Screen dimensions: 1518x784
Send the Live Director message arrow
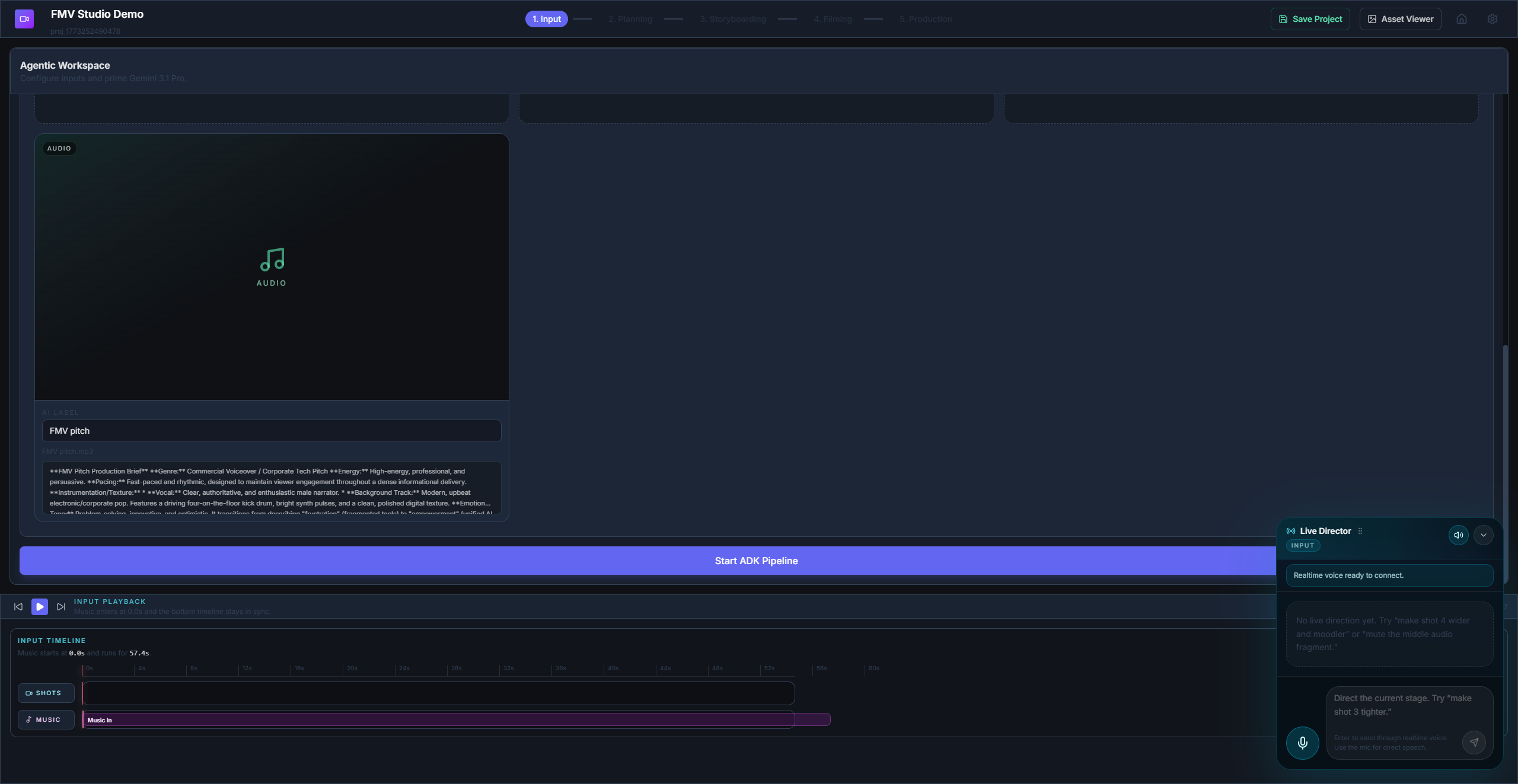[1474, 742]
